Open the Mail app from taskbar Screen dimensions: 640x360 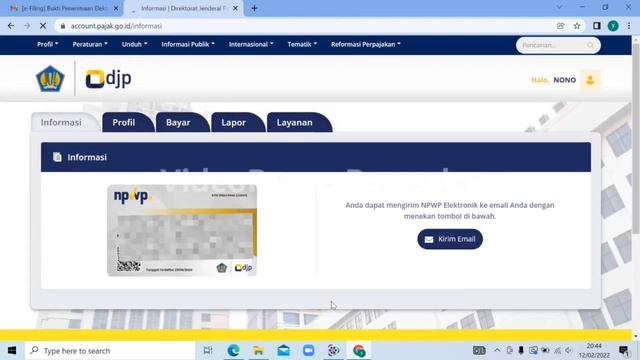pos(284,351)
